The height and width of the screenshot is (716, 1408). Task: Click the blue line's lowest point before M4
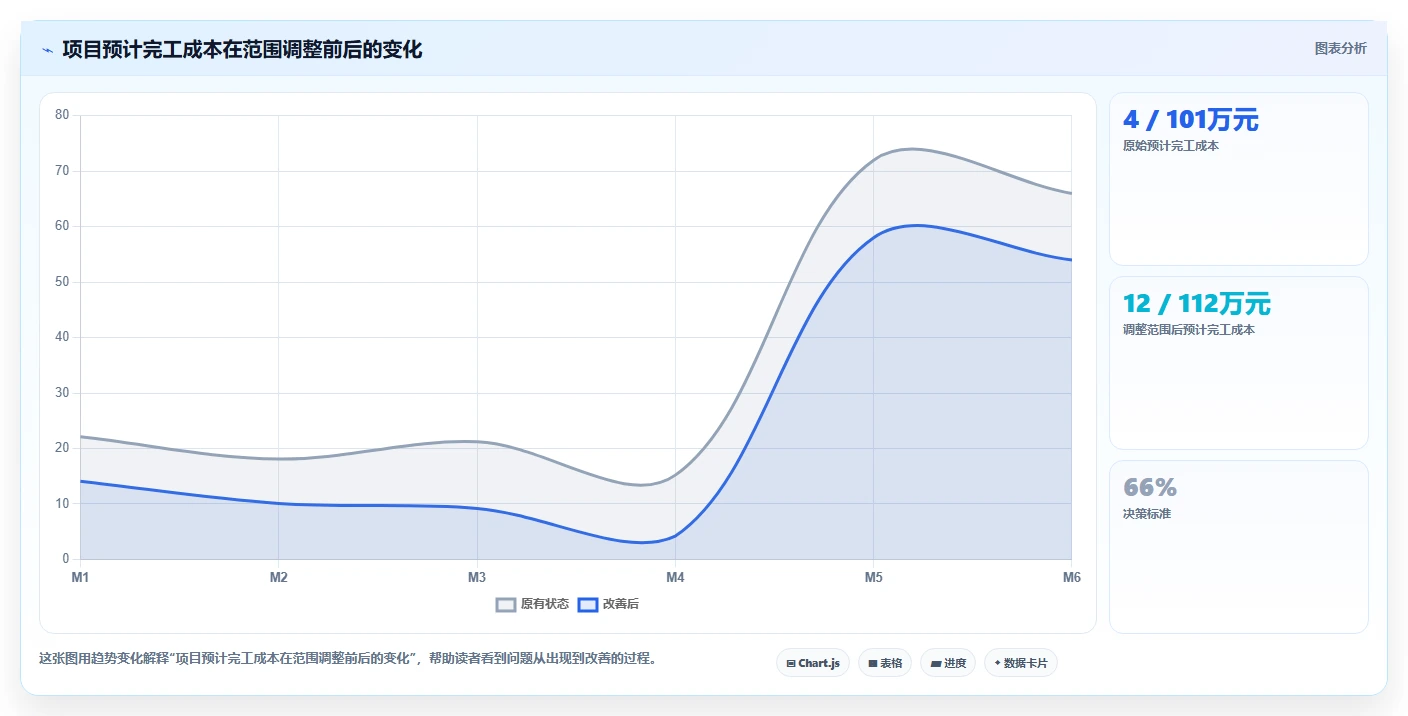click(640, 542)
